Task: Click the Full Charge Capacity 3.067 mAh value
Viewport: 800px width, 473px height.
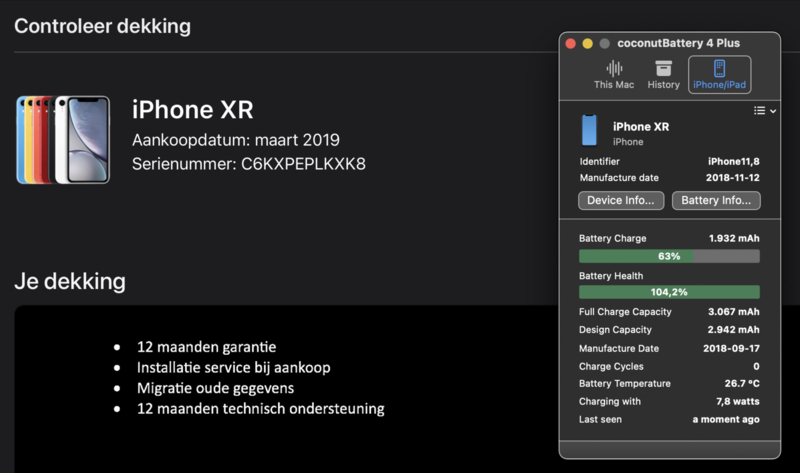Action: [734, 312]
